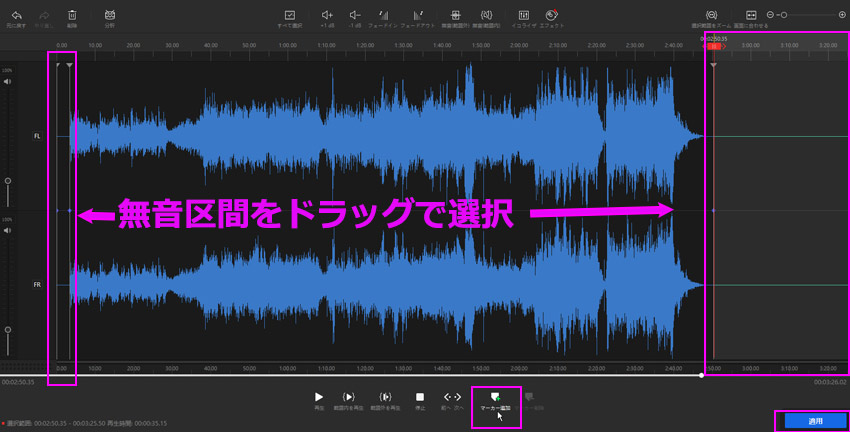Click the Undo (元に戻す) icon
The width and height of the screenshot is (850, 432).
[x=16, y=15]
